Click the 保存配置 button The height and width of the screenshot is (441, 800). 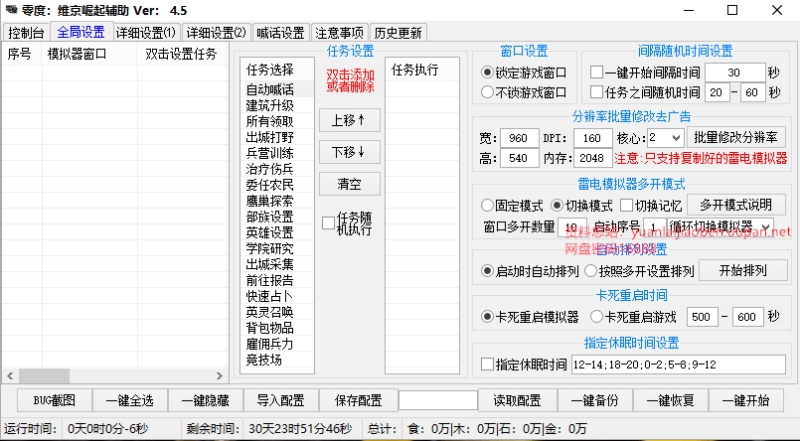point(358,400)
